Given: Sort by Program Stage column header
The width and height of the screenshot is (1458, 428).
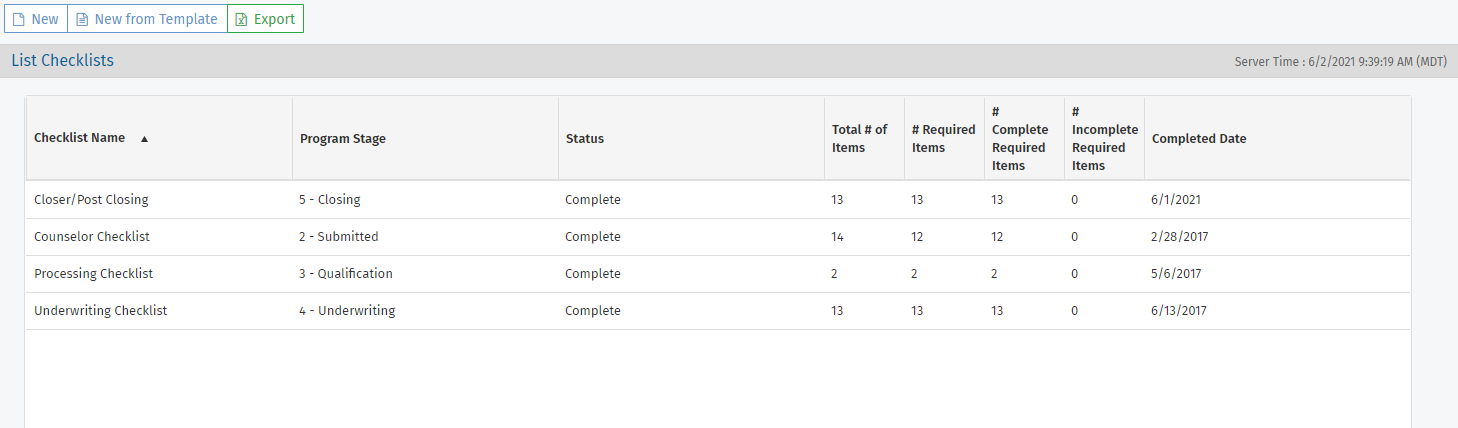Looking at the screenshot, I should click(x=343, y=139).
